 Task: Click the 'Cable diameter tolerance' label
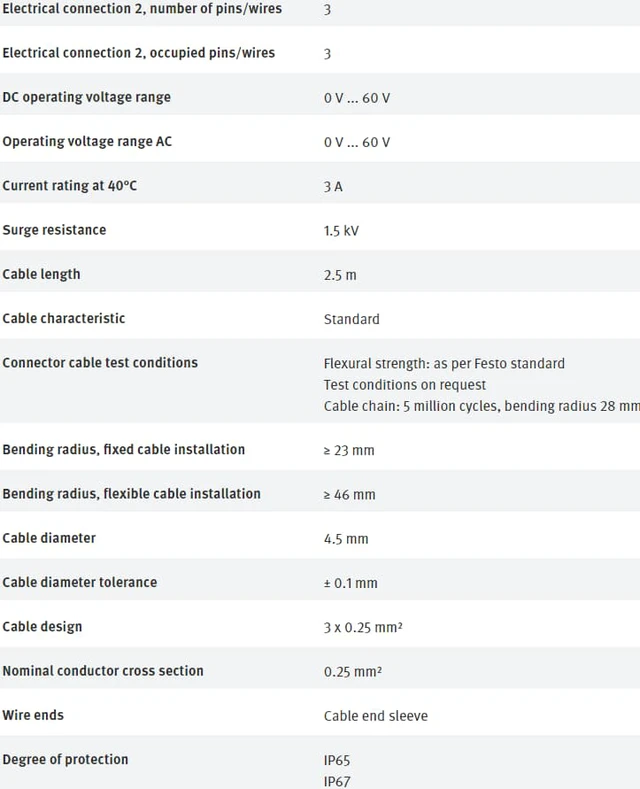tap(80, 582)
